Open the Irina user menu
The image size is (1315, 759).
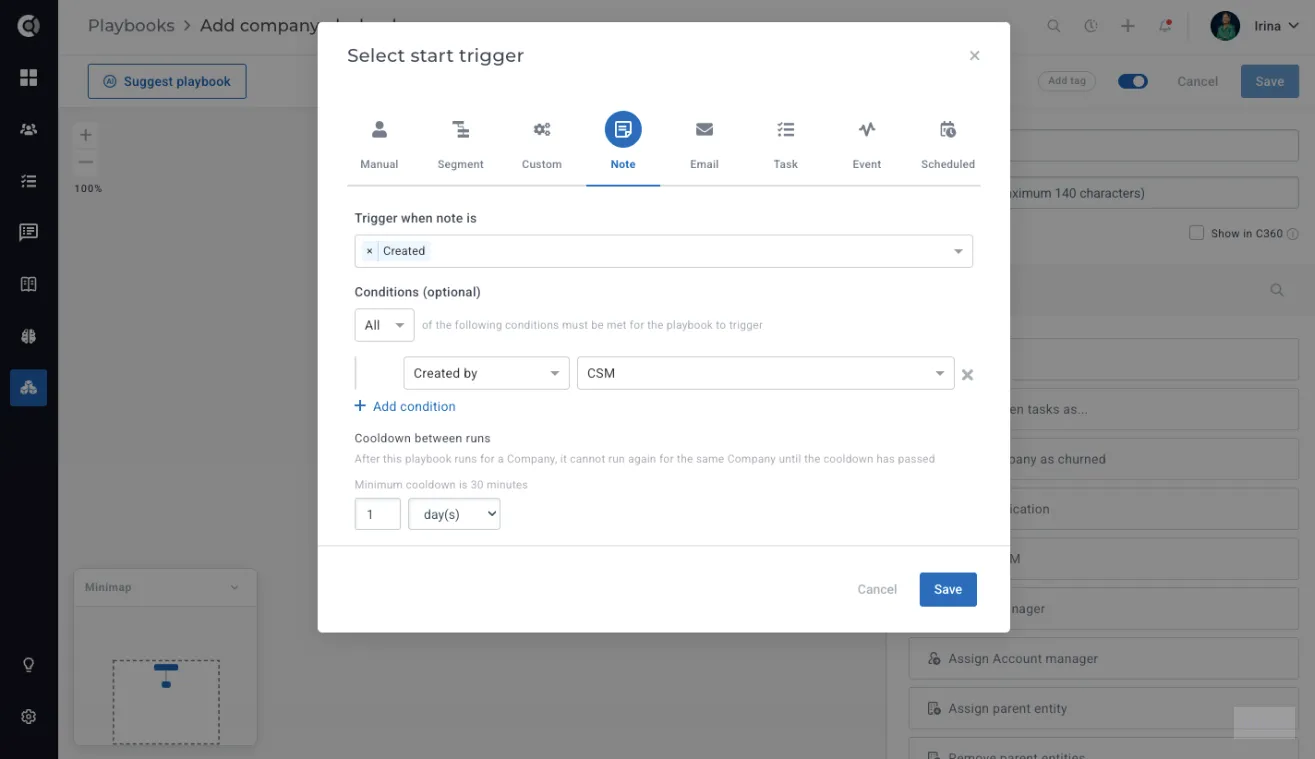pyautogui.click(x=1255, y=26)
